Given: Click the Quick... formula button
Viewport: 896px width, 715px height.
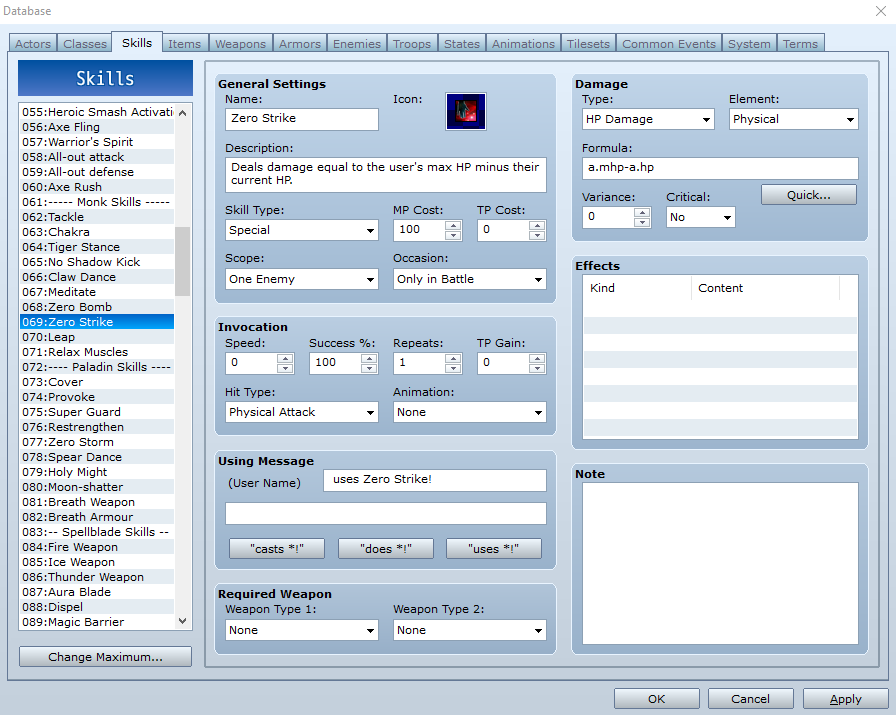Looking at the screenshot, I should point(809,195).
